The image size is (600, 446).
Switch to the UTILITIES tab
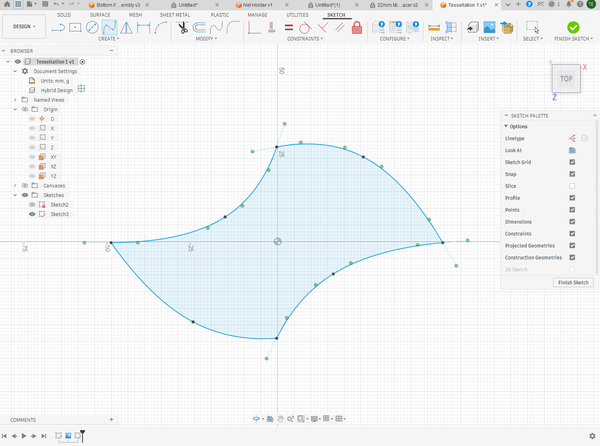click(x=297, y=15)
